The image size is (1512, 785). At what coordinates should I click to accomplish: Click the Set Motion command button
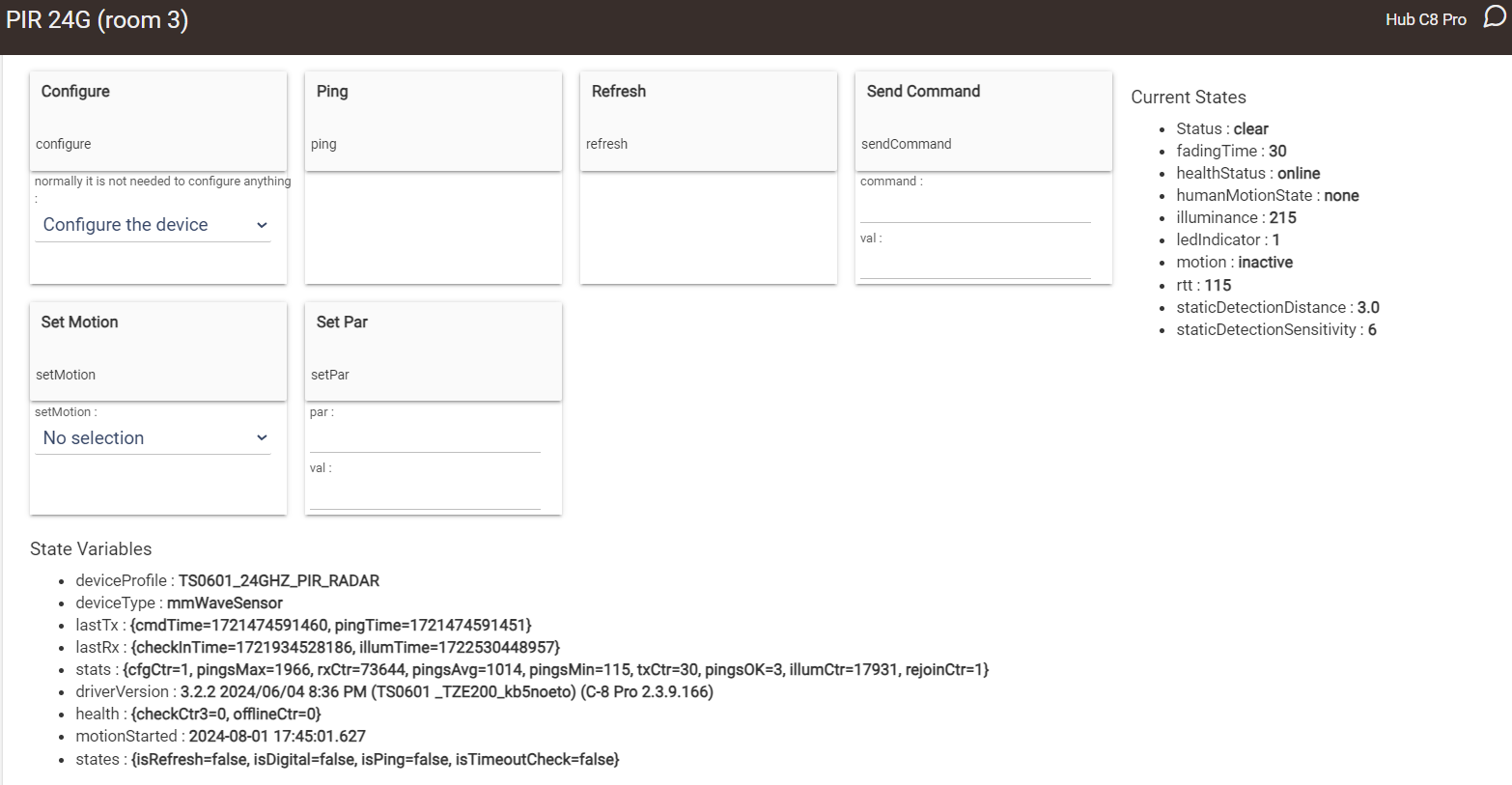[x=158, y=351]
